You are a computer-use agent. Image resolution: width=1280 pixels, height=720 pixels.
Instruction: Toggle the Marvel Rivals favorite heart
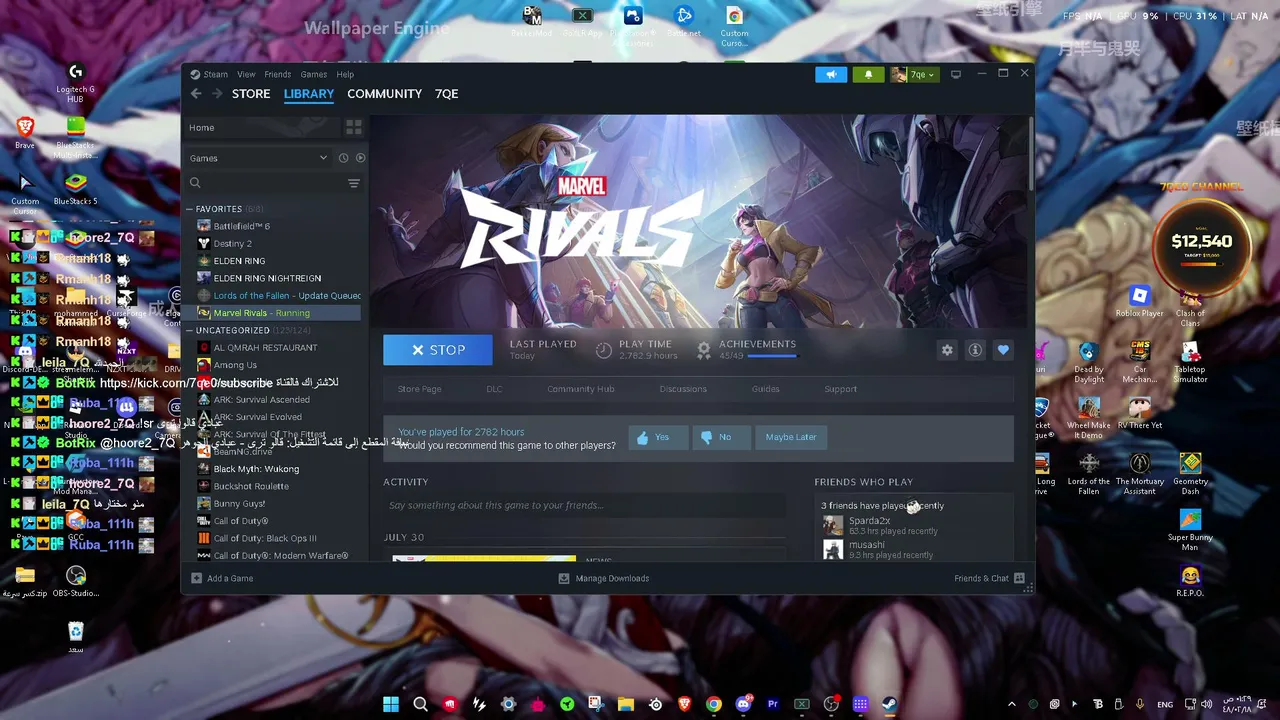[1003, 350]
